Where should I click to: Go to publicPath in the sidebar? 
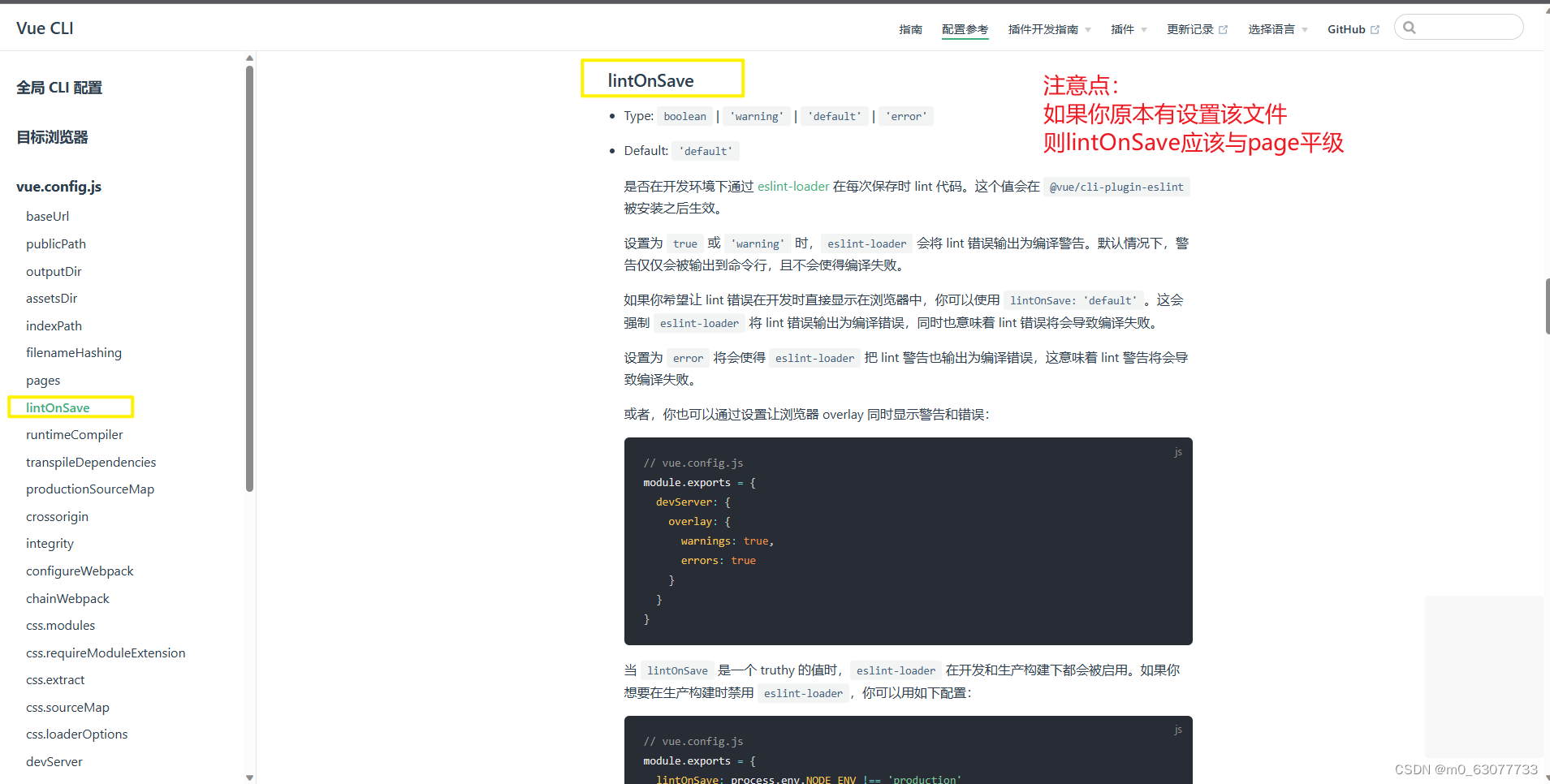click(x=56, y=243)
